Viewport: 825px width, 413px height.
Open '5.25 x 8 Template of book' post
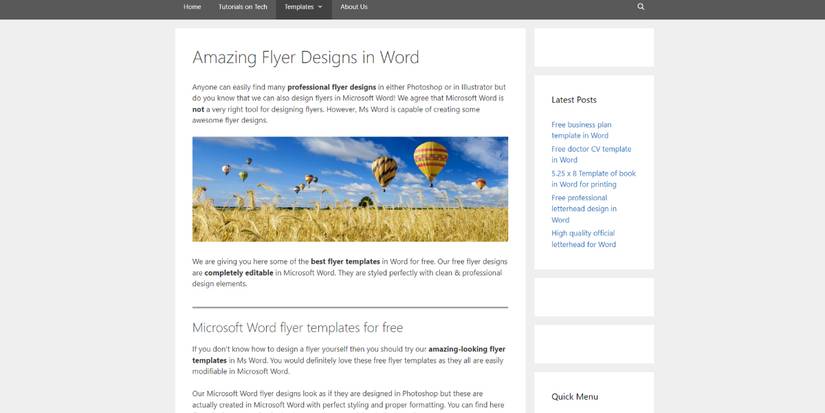pyautogui.click(x=593, y=178)
